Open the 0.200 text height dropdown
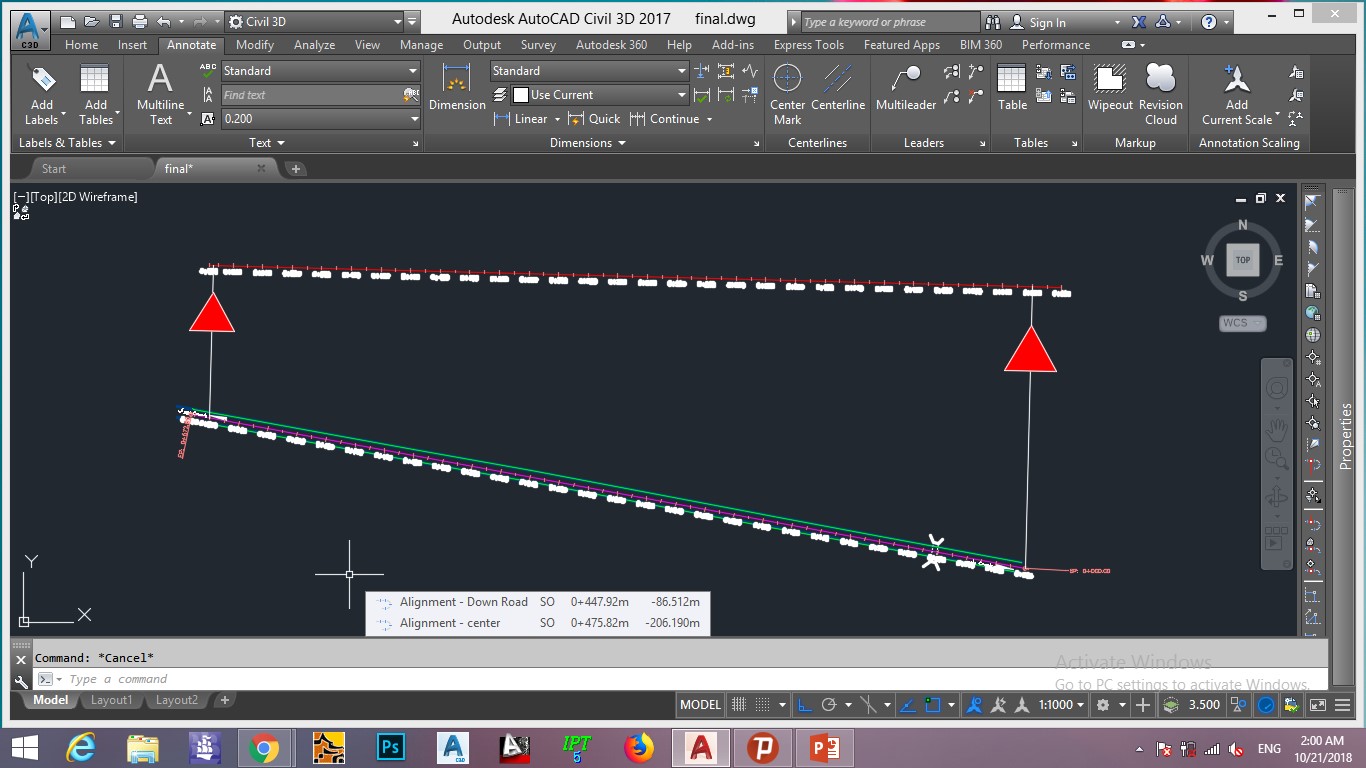This screenshot has height=768, width=1366. [x=321, y=118]
